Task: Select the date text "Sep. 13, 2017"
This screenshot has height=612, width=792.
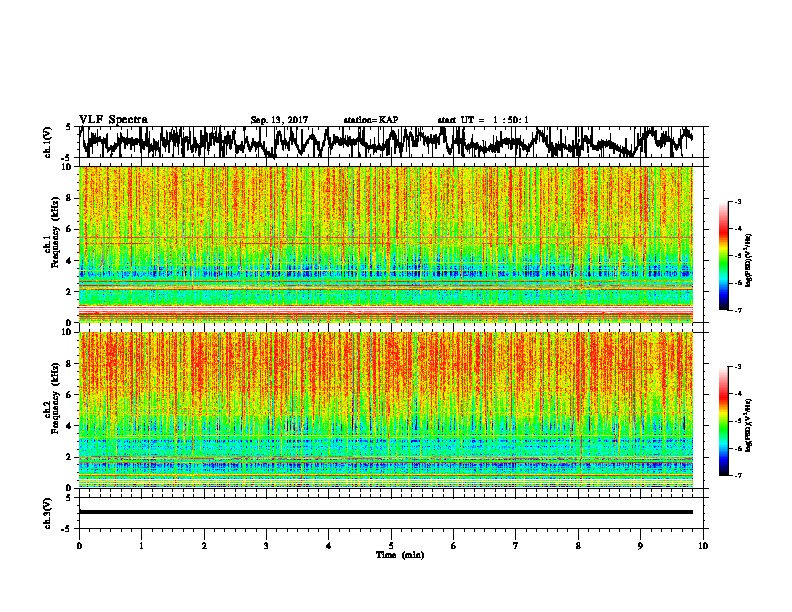Action: (279, 120)
